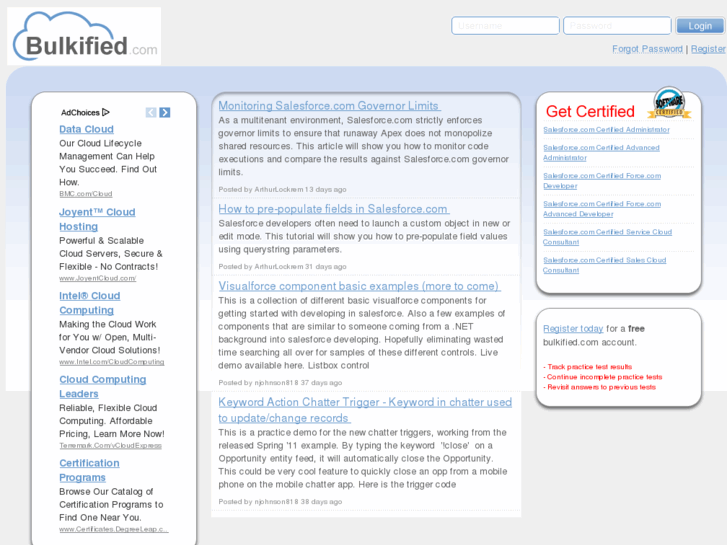Image resolution: width=727 pixels, height=545 pixels.
Task: Click 'Posted by ArthurLockrem 31 days ago'
Action: point(282,266)
